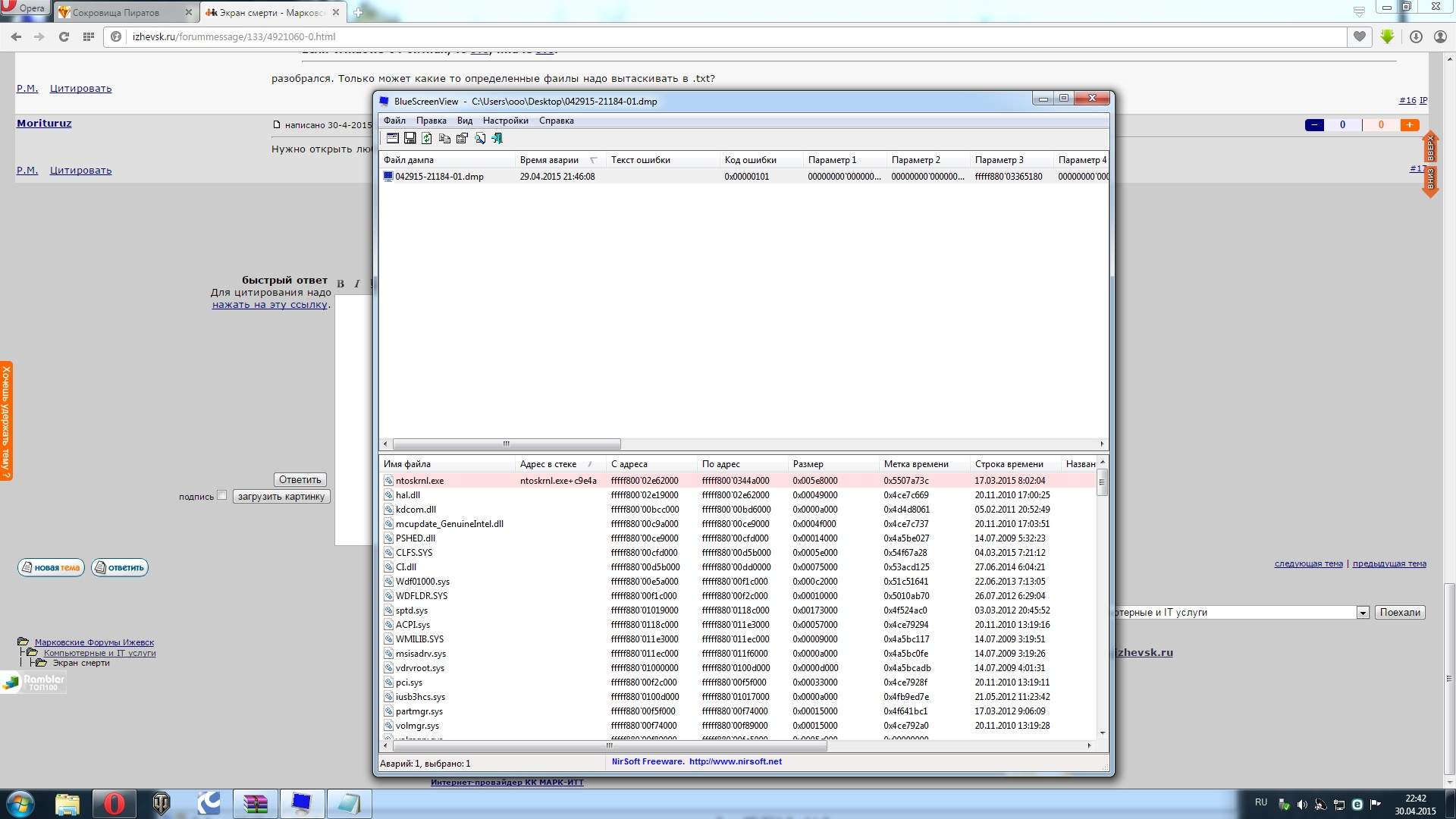Viewport: 1456px width, 819px height.
Task: Click the blue minus rating button
Action: click(1314, 125)
